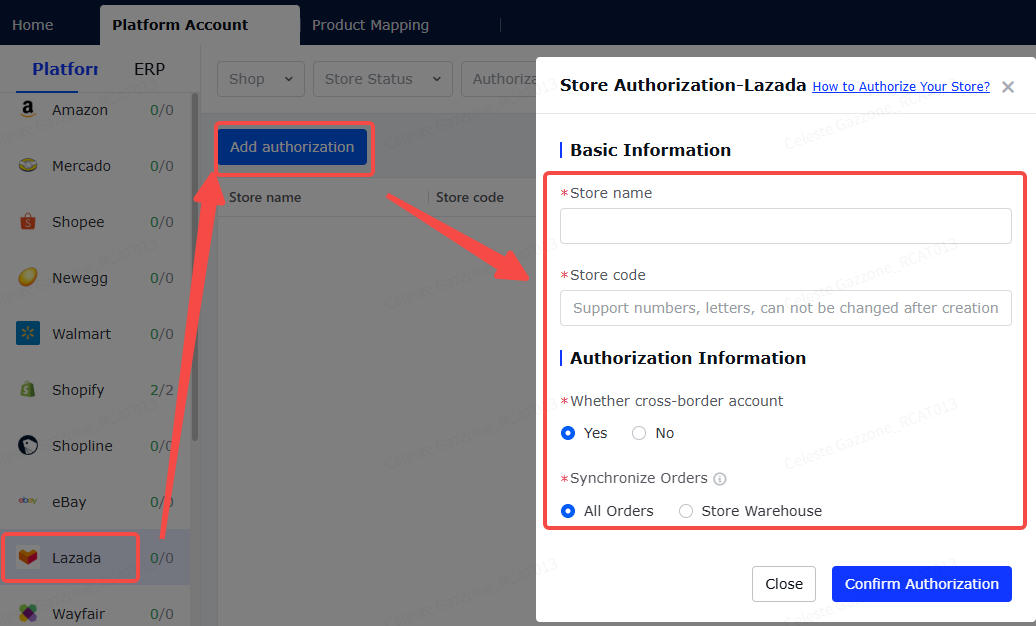This screenshot has height=626, width=1036.
Task: Switch to the Platform Account tab
Action: [x=200, y=25]
